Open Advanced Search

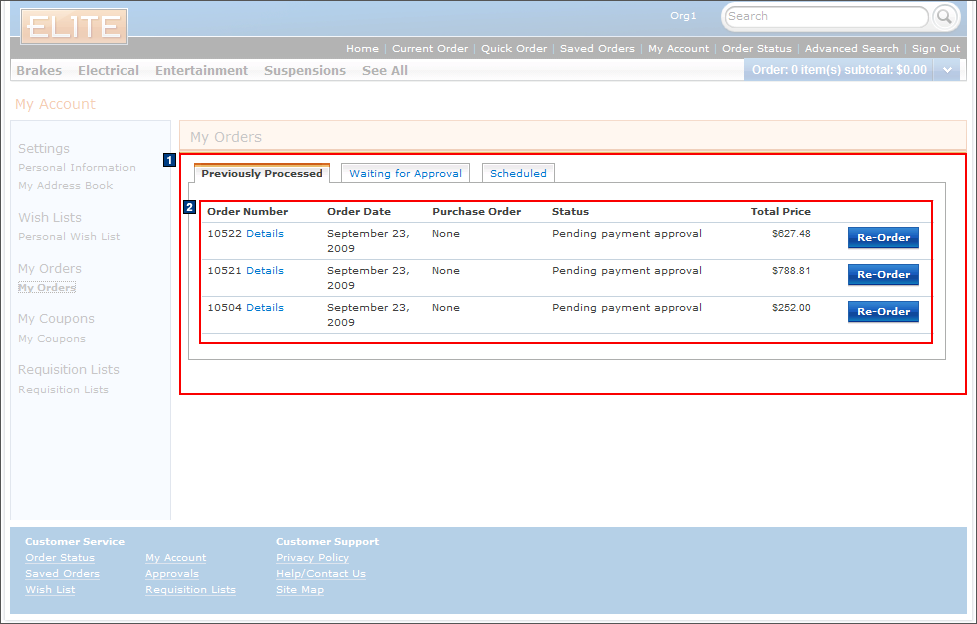pyautogui.click(x=851, y=47)
